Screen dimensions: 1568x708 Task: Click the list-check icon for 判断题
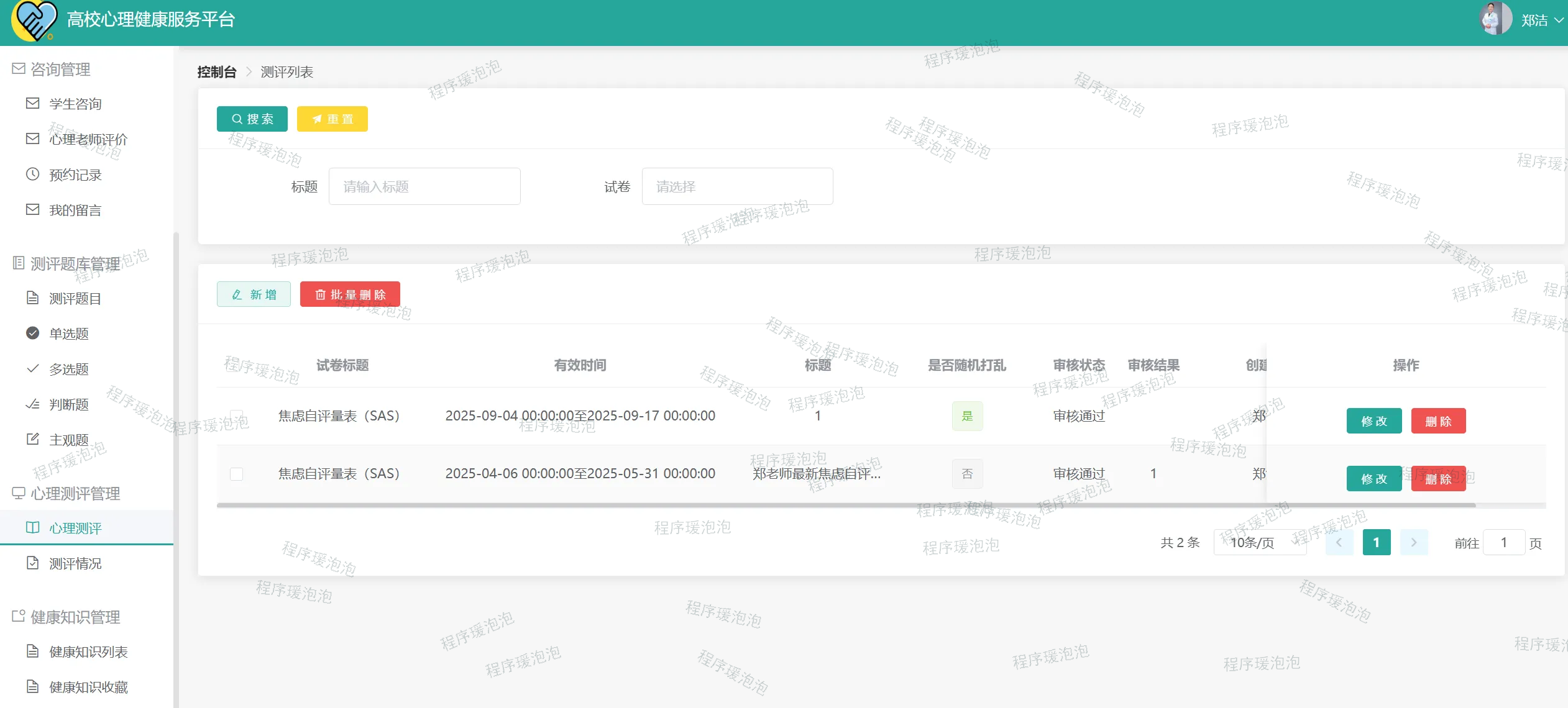click(x=32, y=404)
